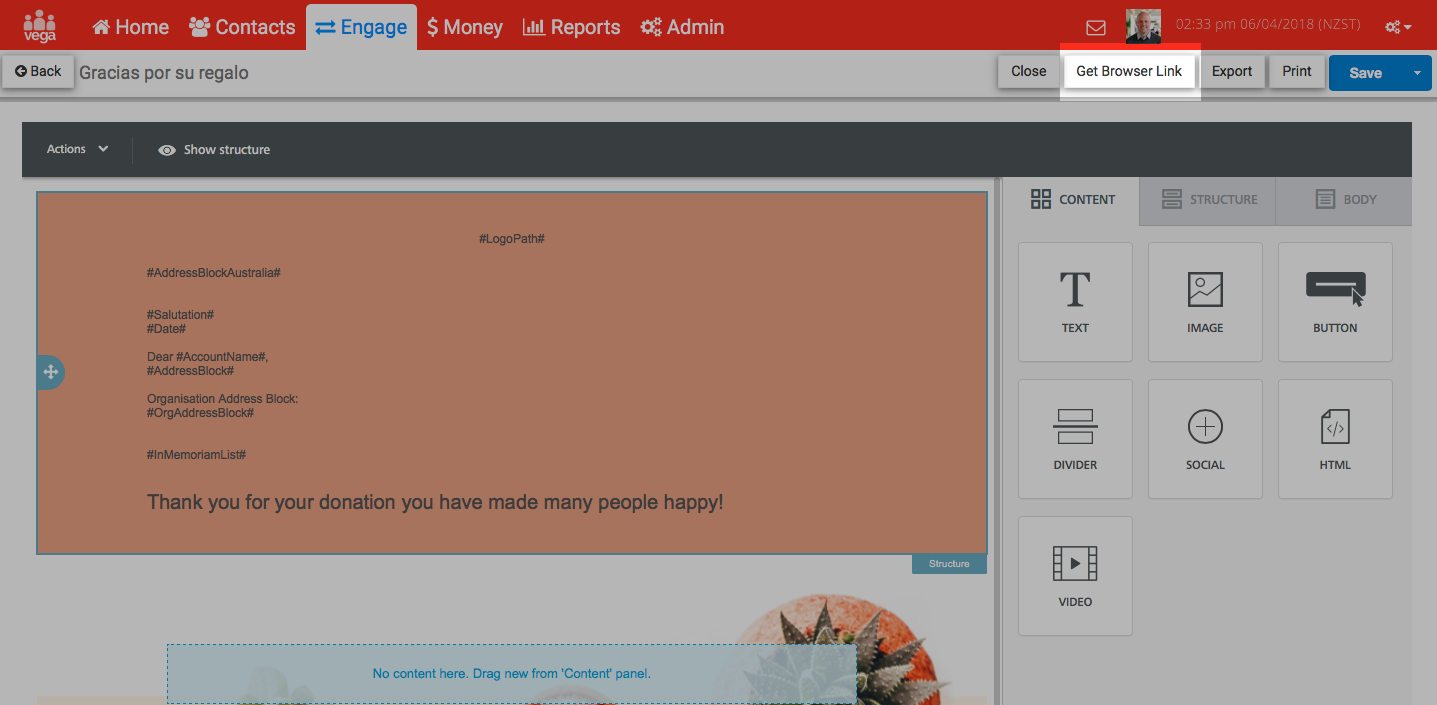Click the #AddressBlock# placeholder
The width and height of the screenshot is (1437, 705).
(190, 371)
